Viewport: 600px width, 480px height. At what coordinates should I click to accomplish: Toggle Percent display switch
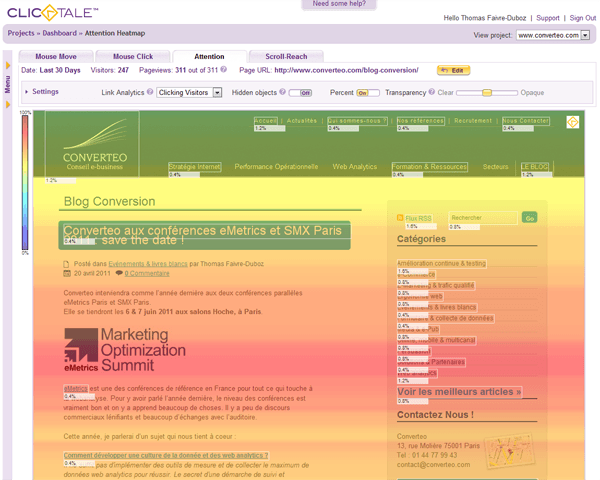pyautogui.click(x=368, y=93)
